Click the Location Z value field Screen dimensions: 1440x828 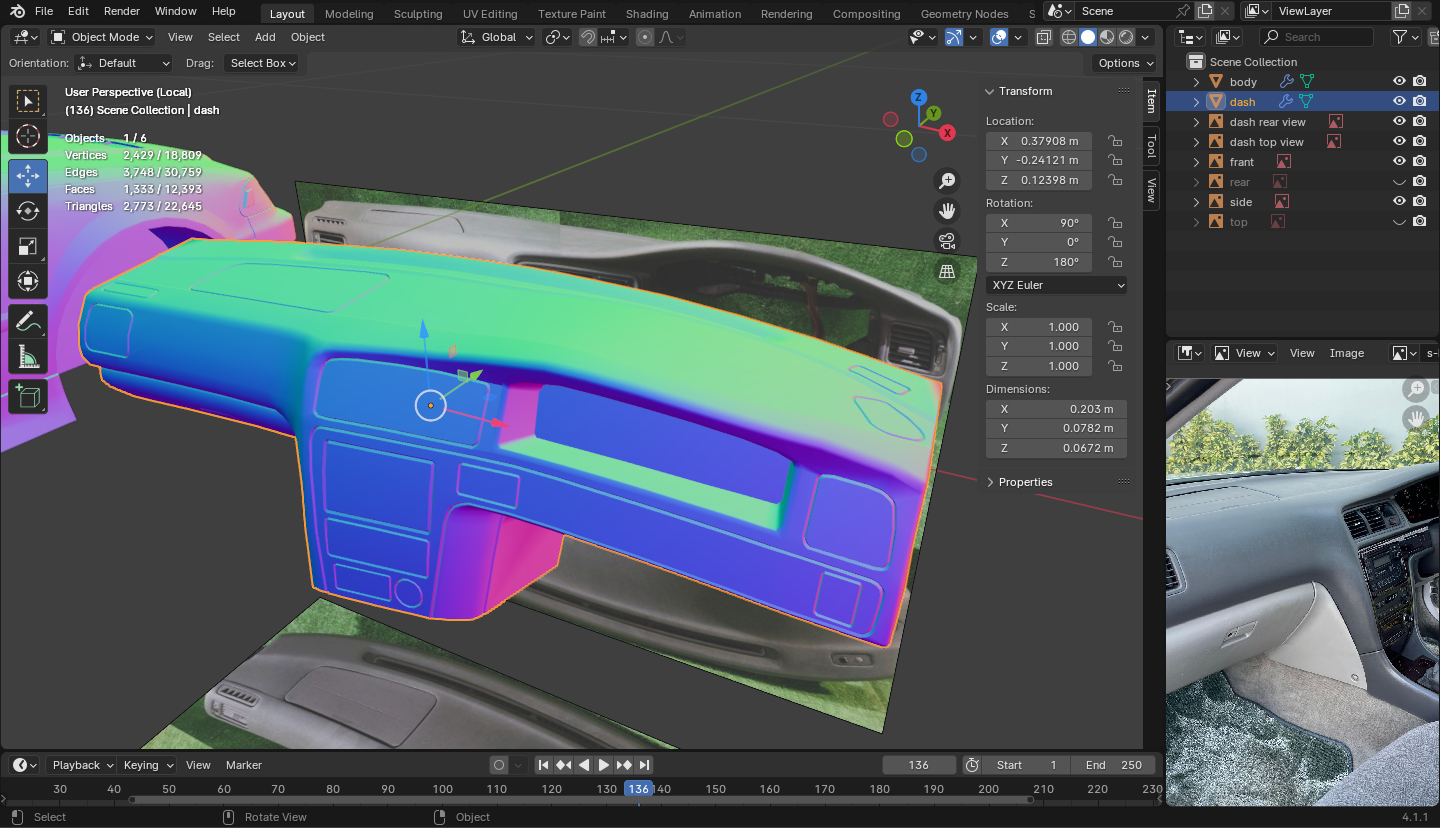[1039, 180]
